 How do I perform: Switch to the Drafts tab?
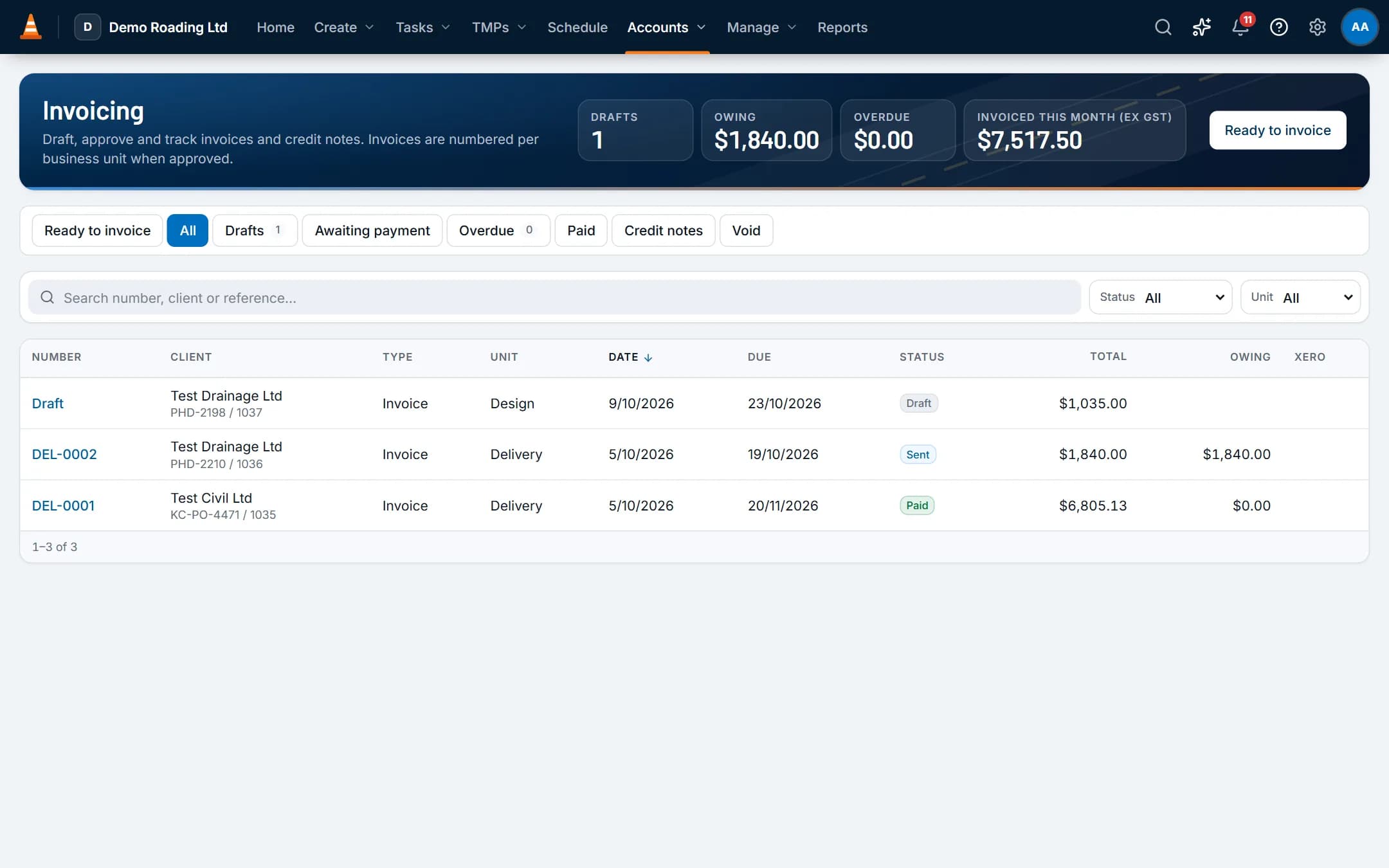click(x=255, y=230)
